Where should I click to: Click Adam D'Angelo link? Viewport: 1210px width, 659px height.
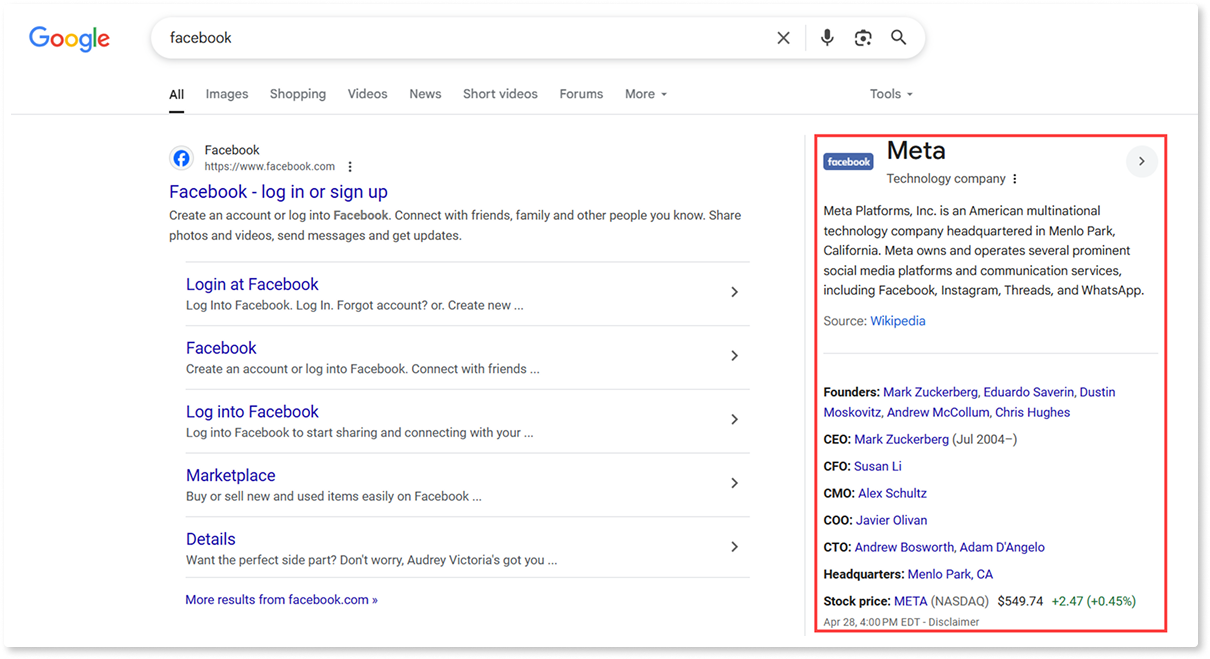1002,547
